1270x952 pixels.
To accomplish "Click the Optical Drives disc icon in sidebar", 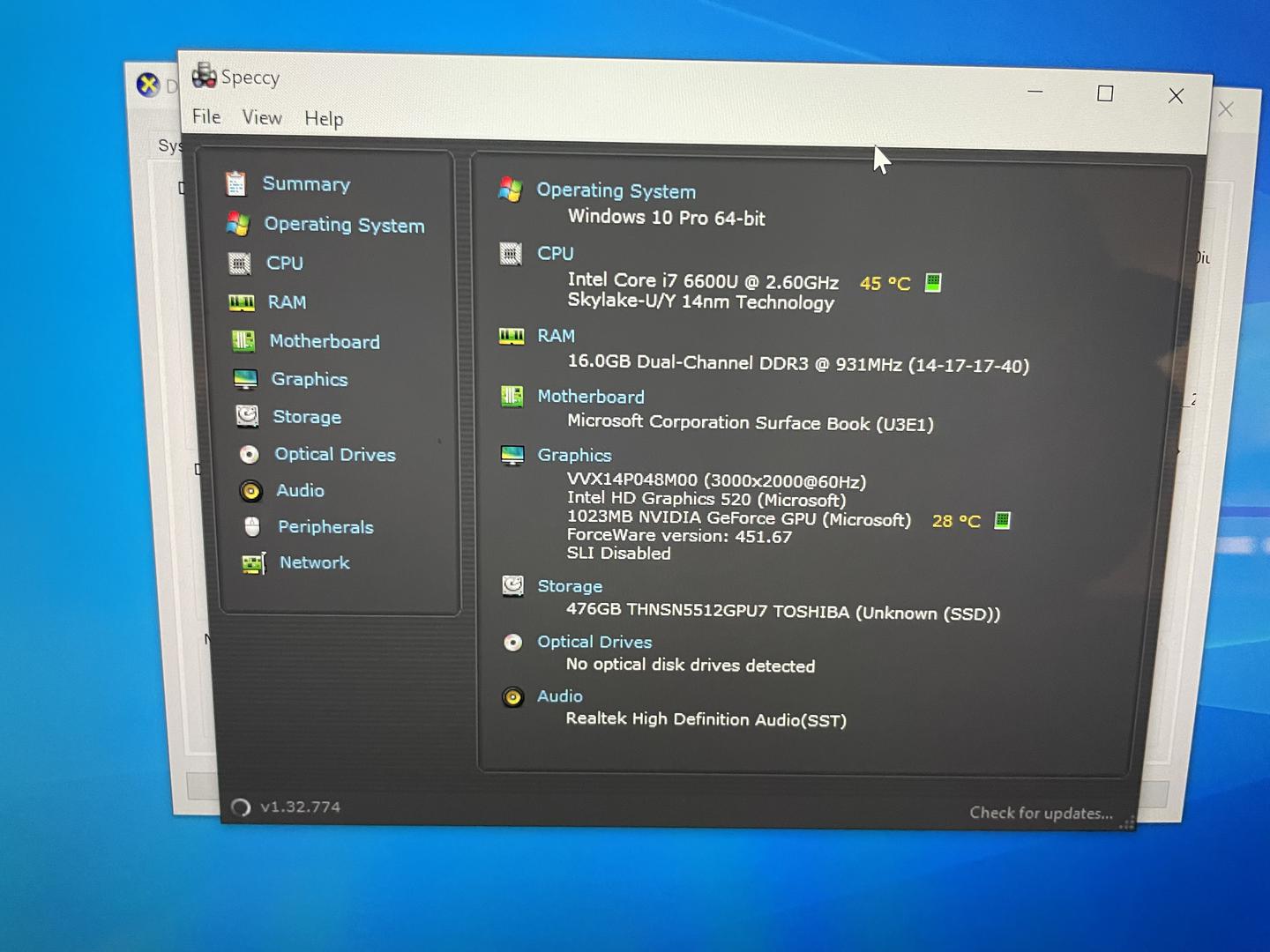I will (250, 454).
